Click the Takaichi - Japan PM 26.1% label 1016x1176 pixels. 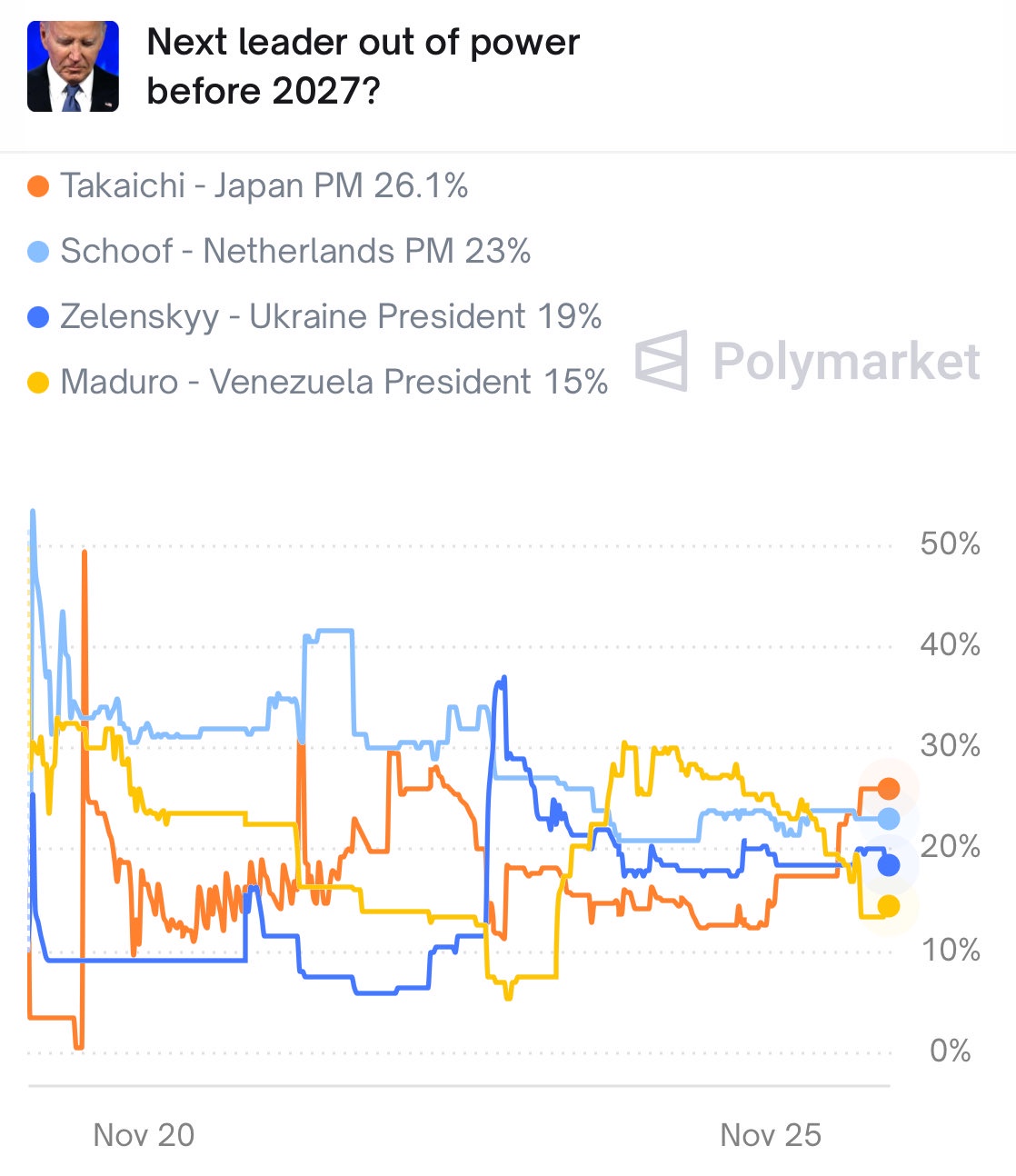[x=264, y=186]
